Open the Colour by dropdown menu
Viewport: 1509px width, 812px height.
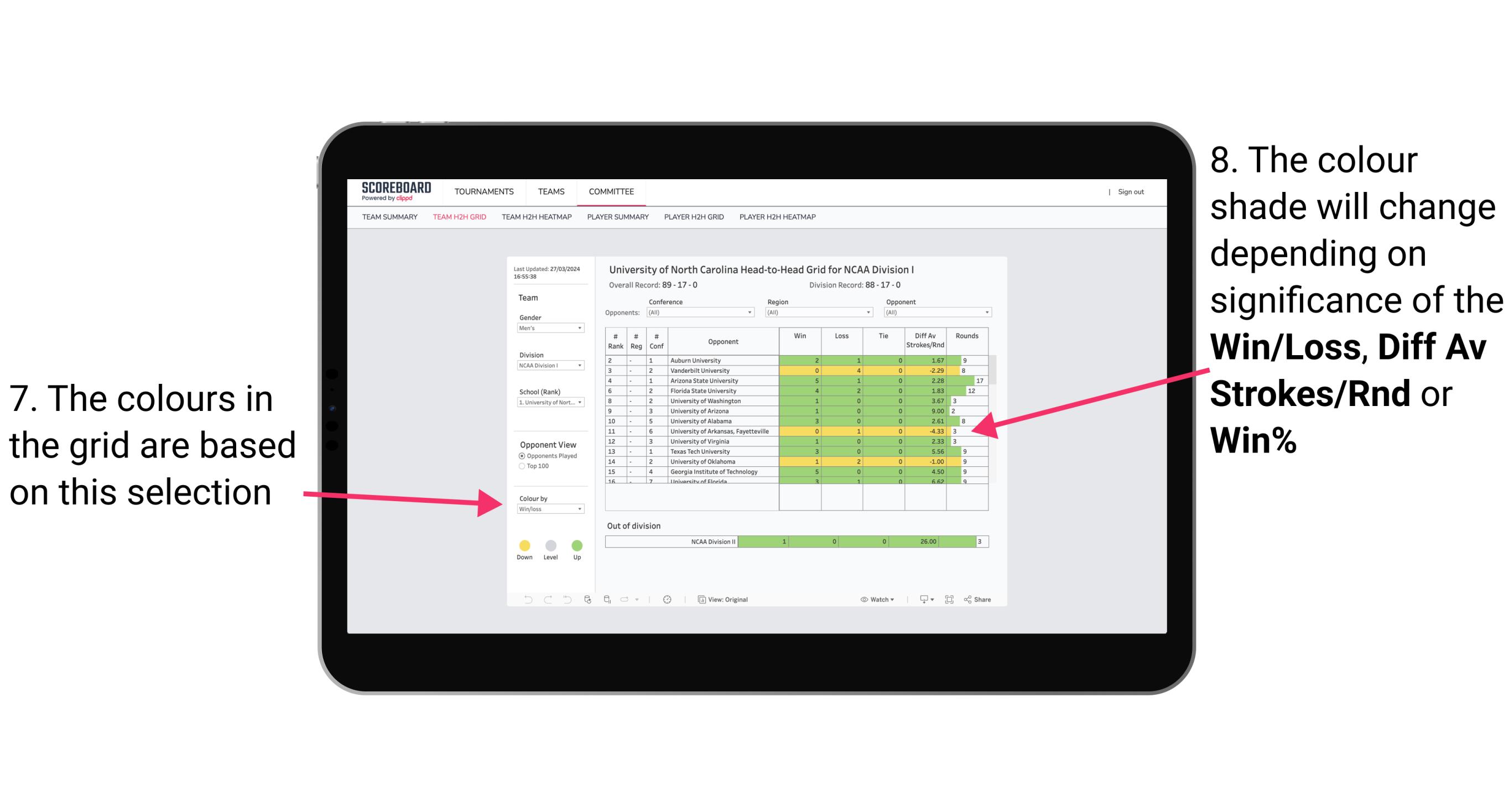547,510
